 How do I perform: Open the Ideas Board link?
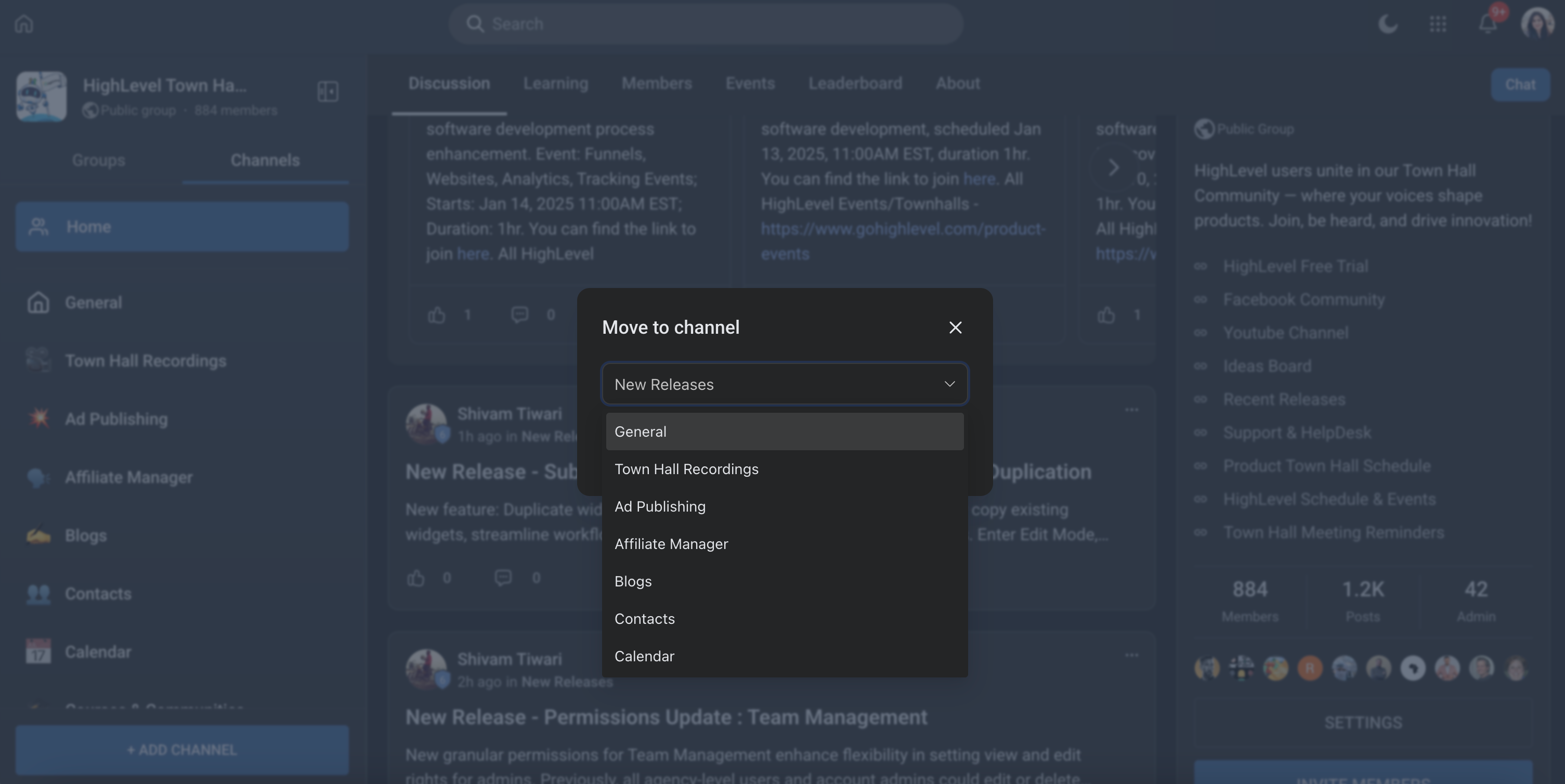pyautogui.click(x=1267, y=366)
